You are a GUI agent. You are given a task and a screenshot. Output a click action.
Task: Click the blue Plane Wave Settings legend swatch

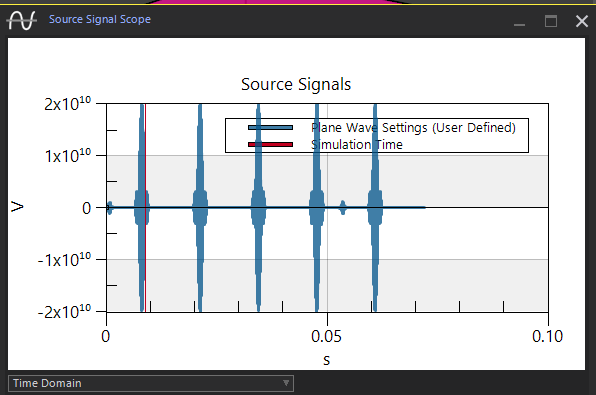270,127
